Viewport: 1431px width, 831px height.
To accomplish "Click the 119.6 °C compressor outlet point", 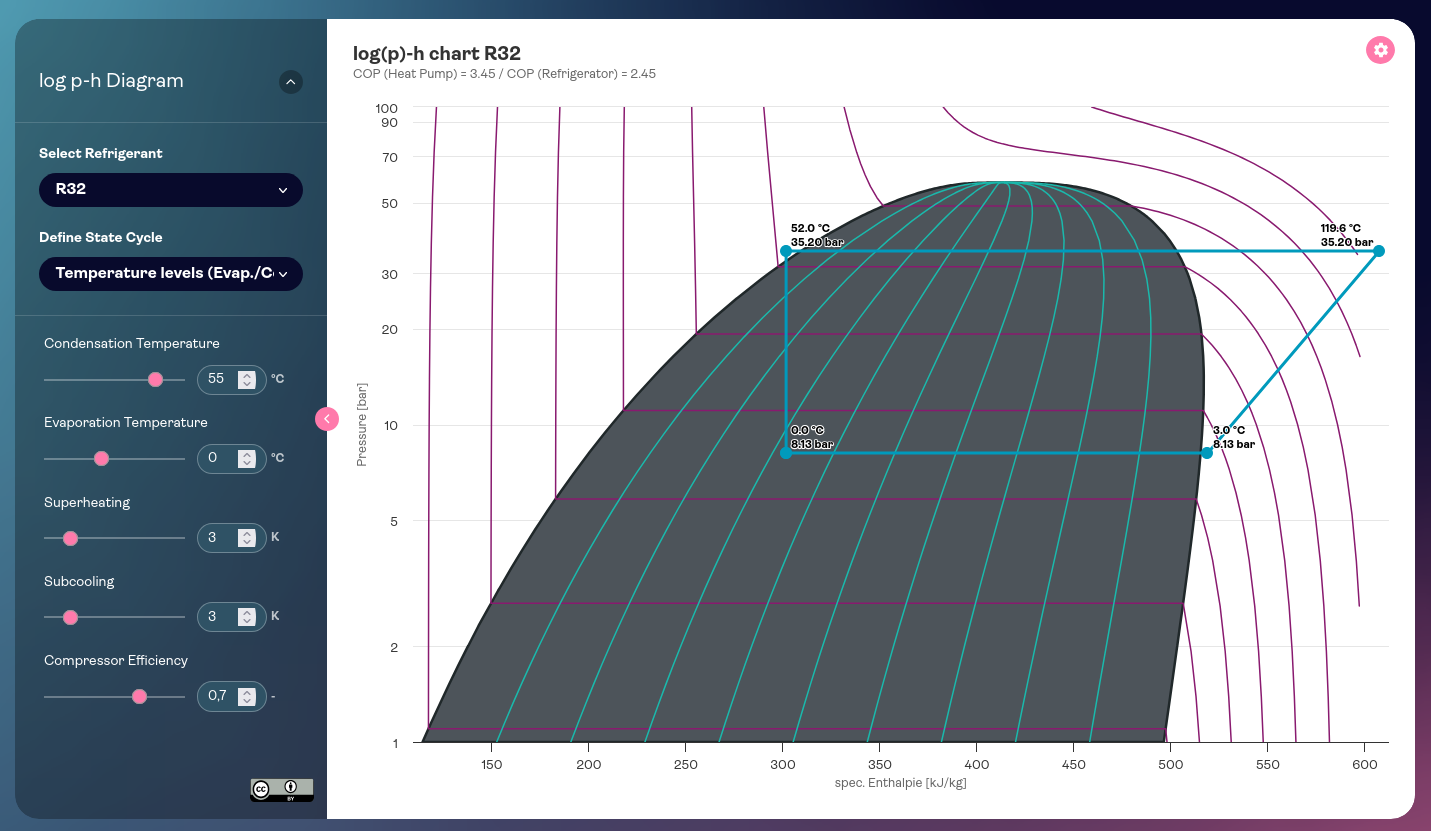I will coord(1378,251).
